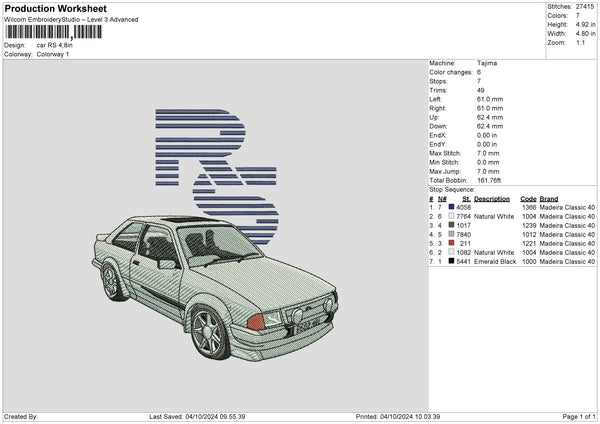
Task: Pick the white swatch in the 1082 row
Action: 451,252
